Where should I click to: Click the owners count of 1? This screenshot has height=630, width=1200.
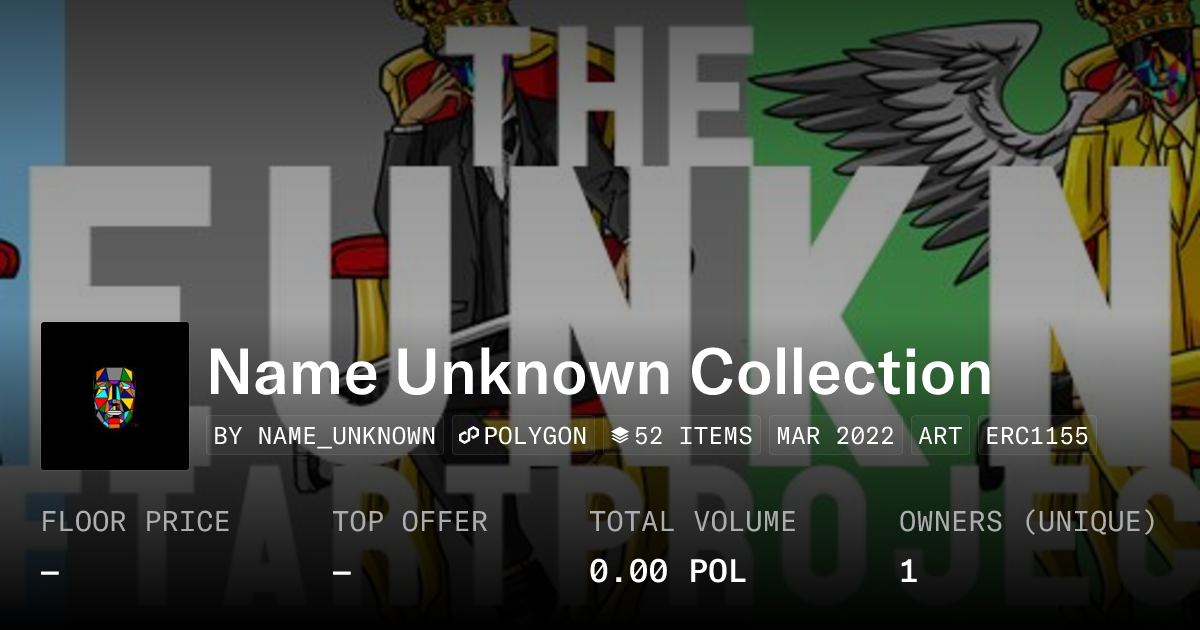908,572
